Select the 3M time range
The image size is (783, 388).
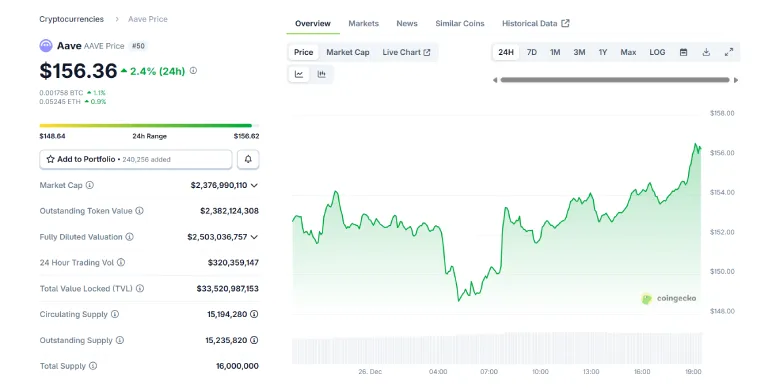(x=579, y=52)
